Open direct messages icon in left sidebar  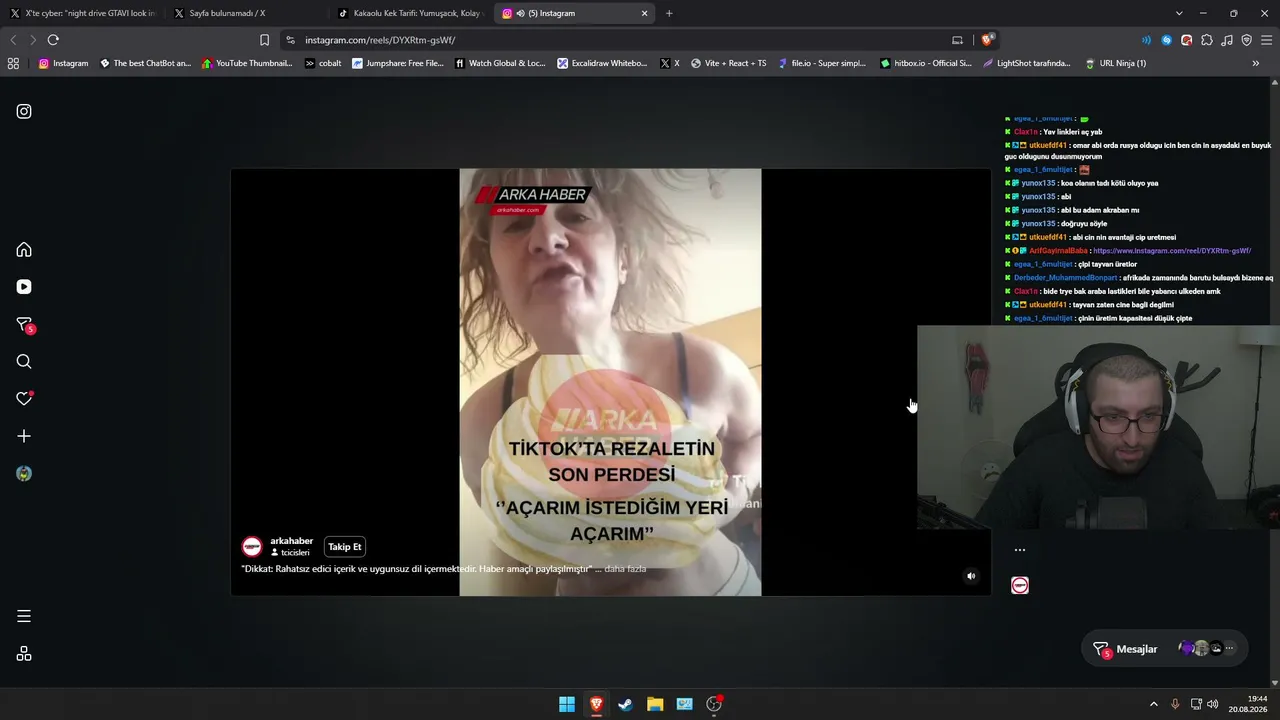[25, 325]
